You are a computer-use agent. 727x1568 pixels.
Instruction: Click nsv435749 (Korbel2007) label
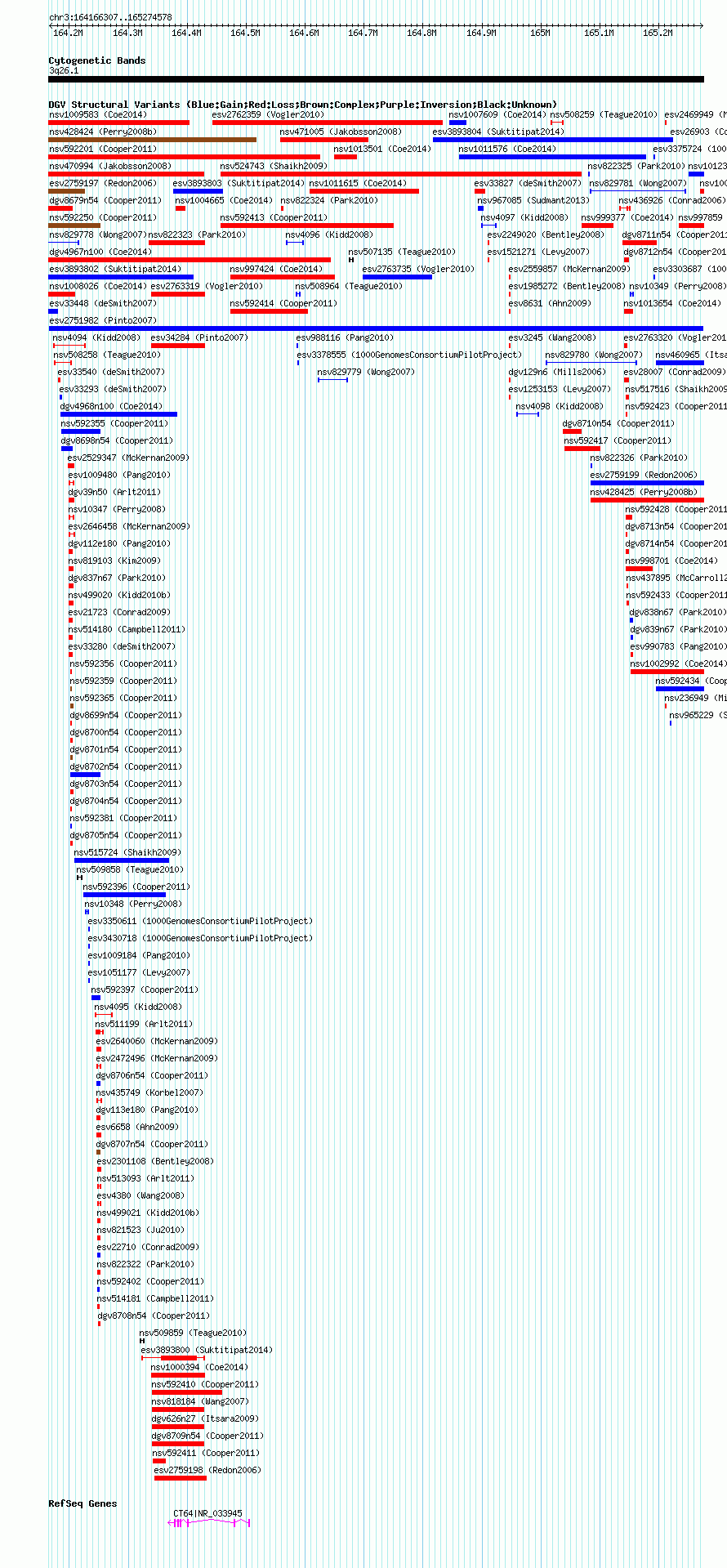pos(149,1092)
